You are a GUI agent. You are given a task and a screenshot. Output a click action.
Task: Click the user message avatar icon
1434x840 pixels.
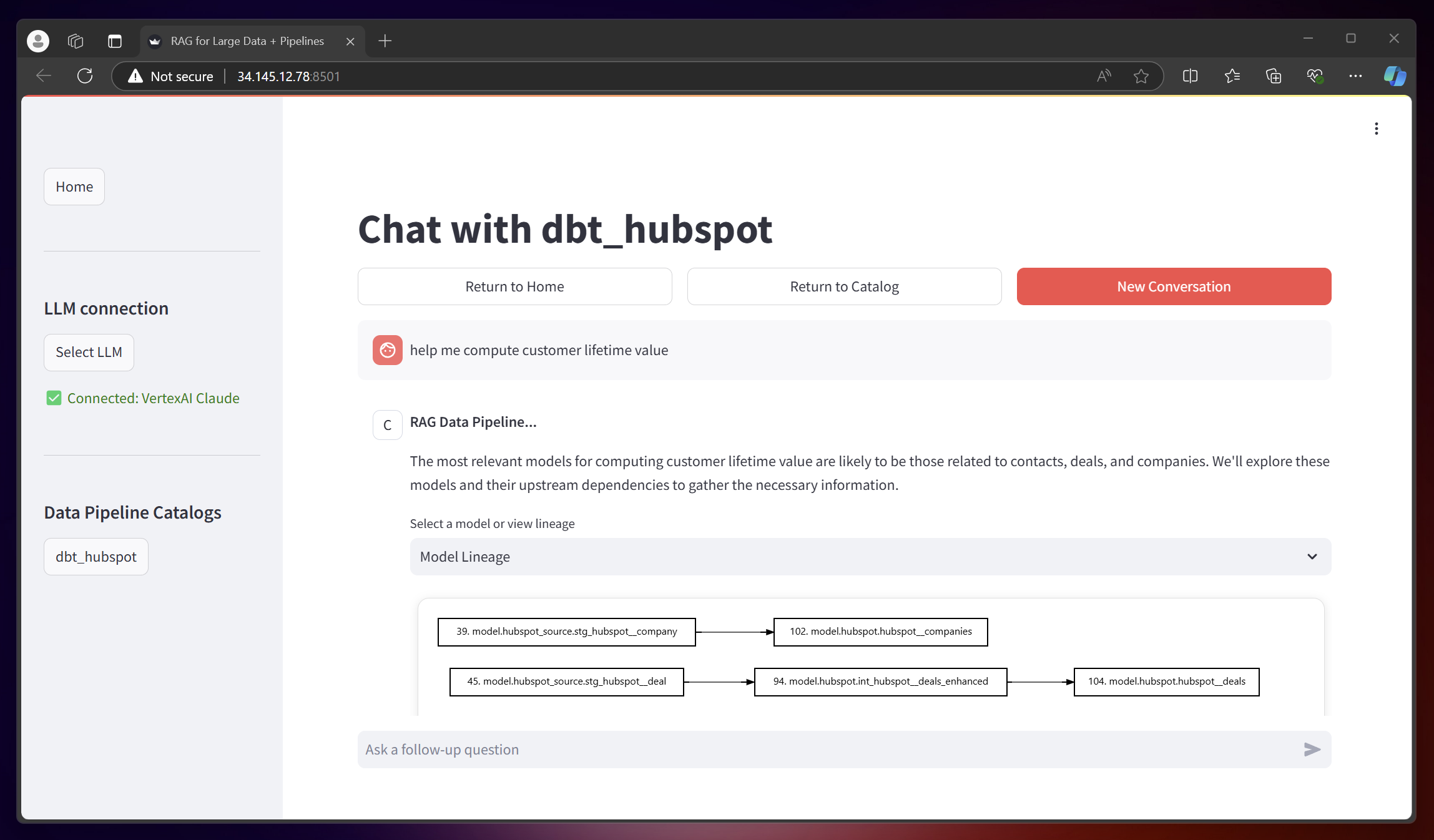coord(387,349)
